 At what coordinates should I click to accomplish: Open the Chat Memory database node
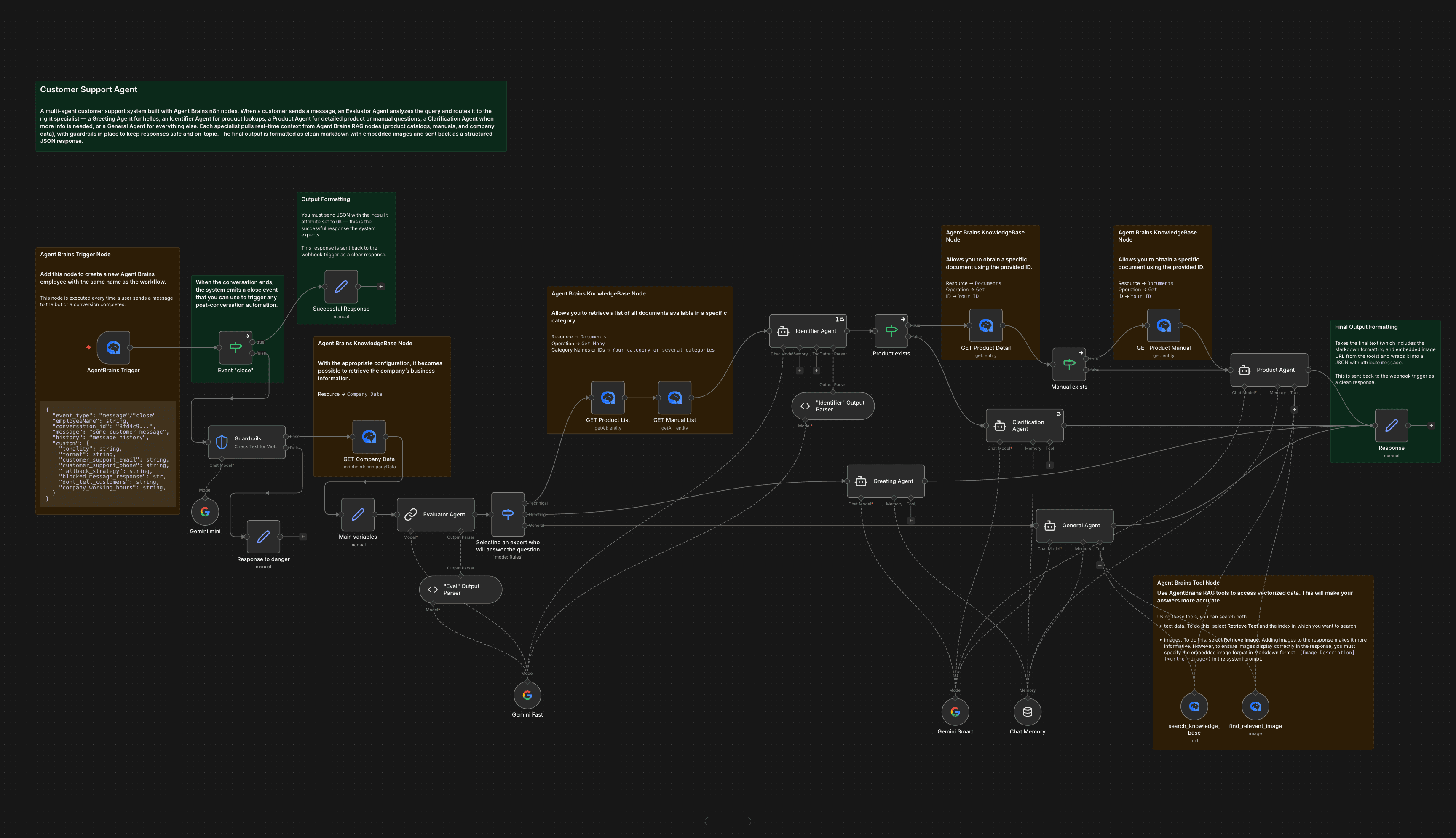pyautogui.click(x=1027, y=712)
